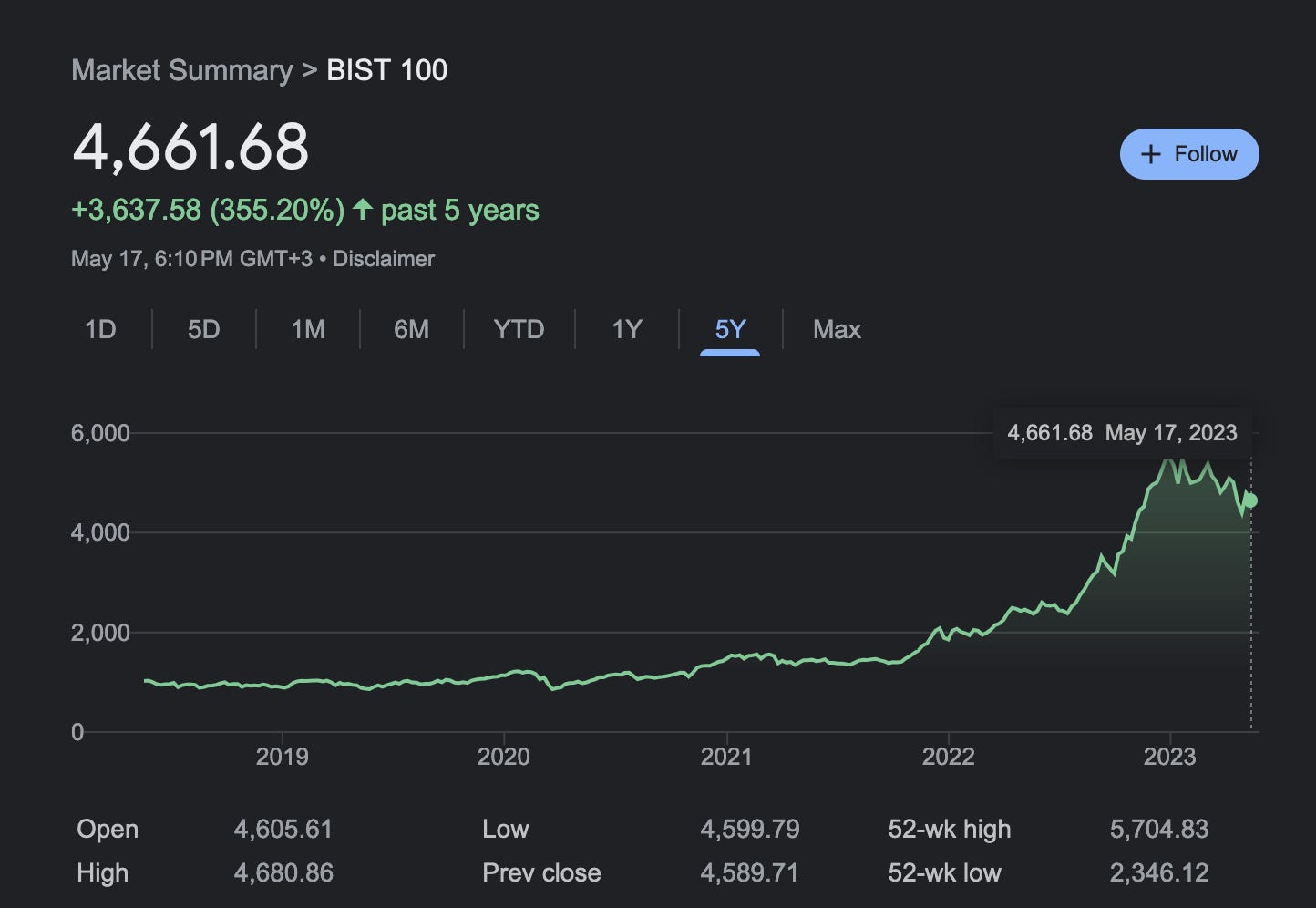Screen dimensions: 1316x908
Task: Click the Open value 4,605.61
Action: [283, 829]
